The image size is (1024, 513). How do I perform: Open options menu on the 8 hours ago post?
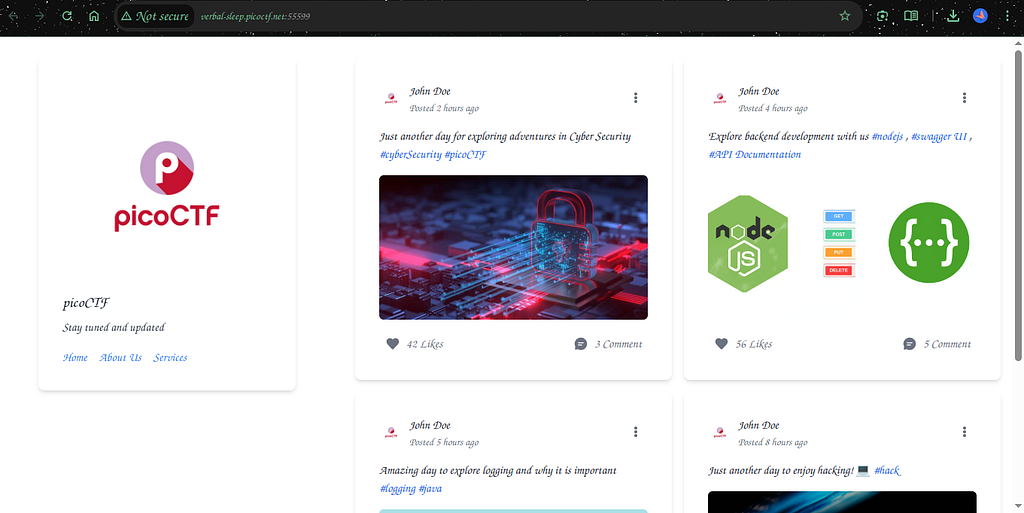964,432
